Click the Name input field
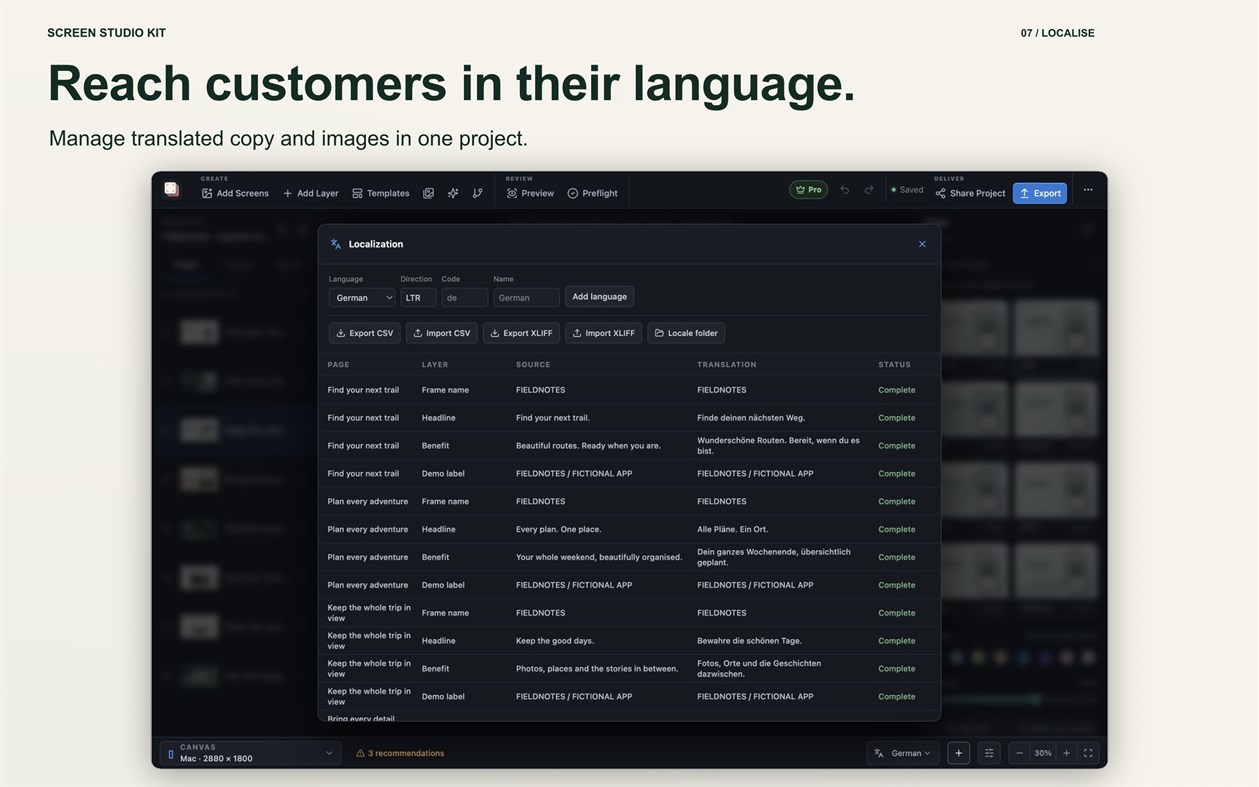1259x787 pixels. point(526,297)
